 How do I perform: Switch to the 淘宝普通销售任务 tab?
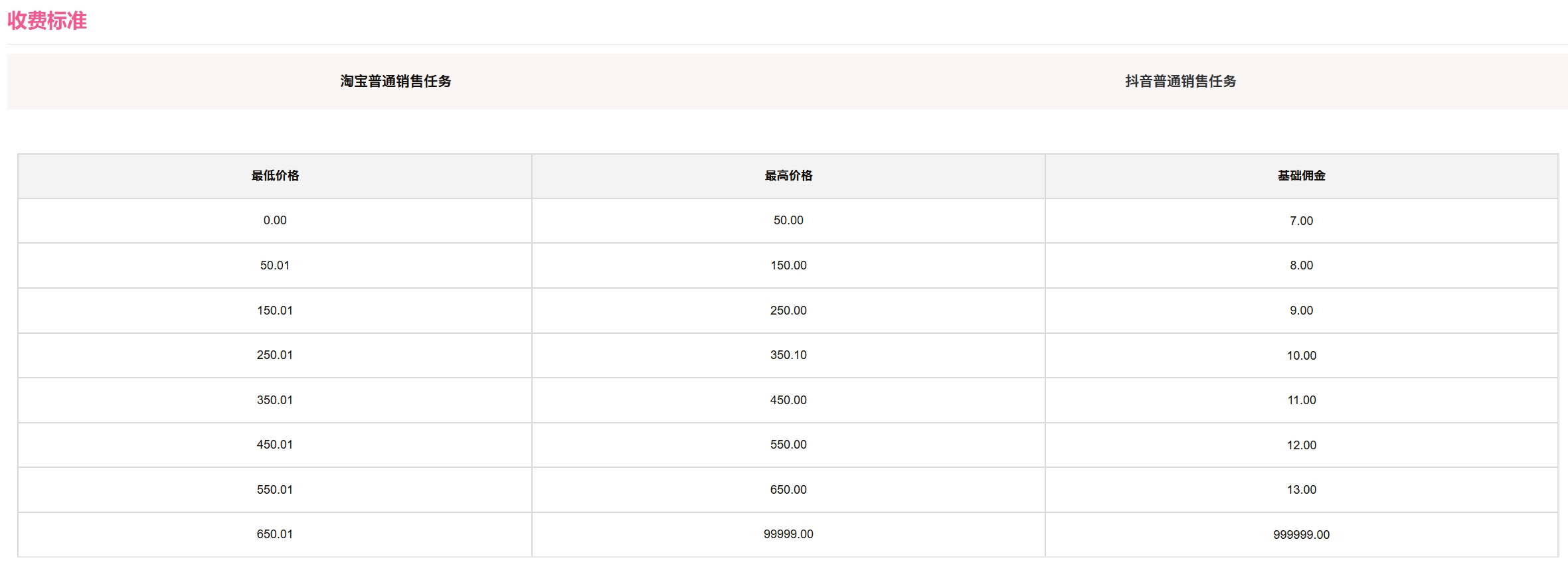click(396, 82)
